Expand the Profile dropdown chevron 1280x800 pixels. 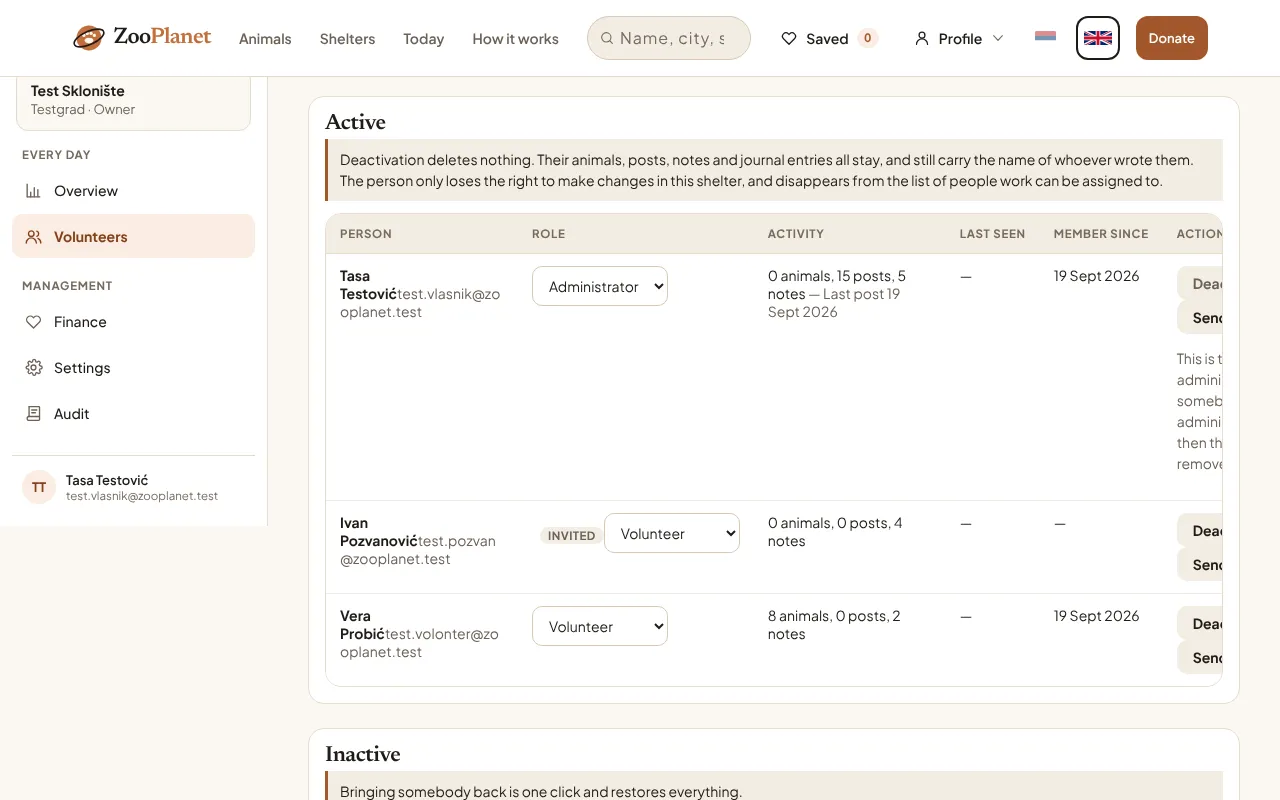[x=997, y=38]
